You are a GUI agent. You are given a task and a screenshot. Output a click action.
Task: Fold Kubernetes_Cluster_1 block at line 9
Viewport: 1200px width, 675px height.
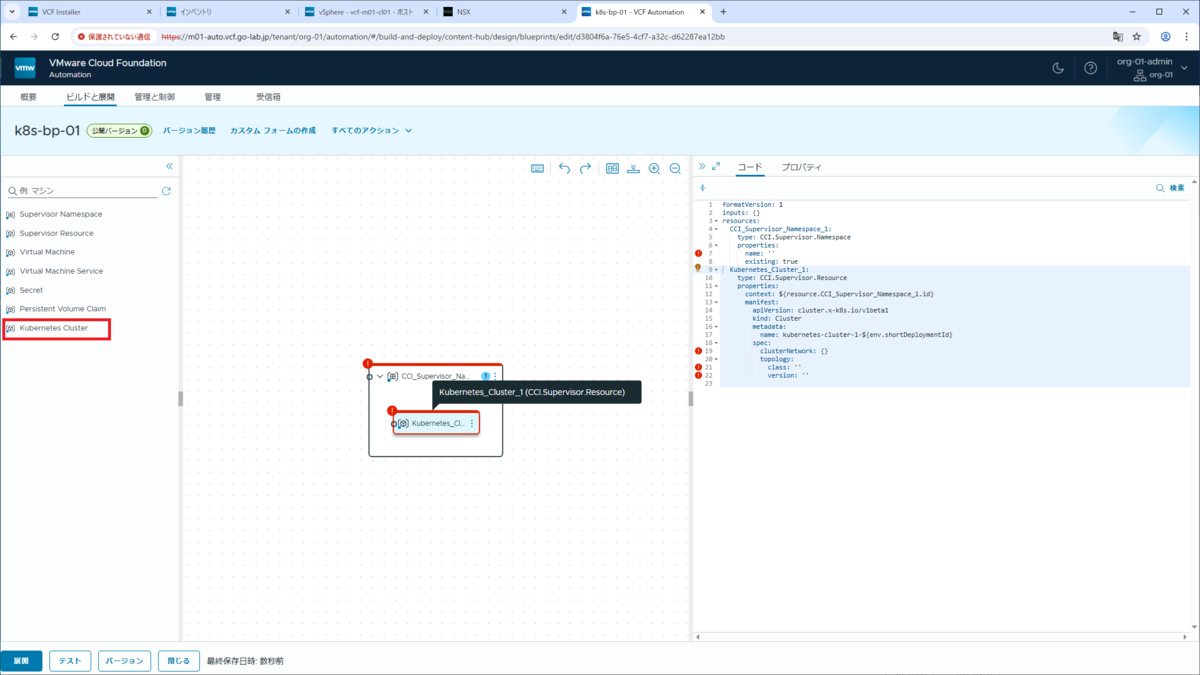click(716, 270)
